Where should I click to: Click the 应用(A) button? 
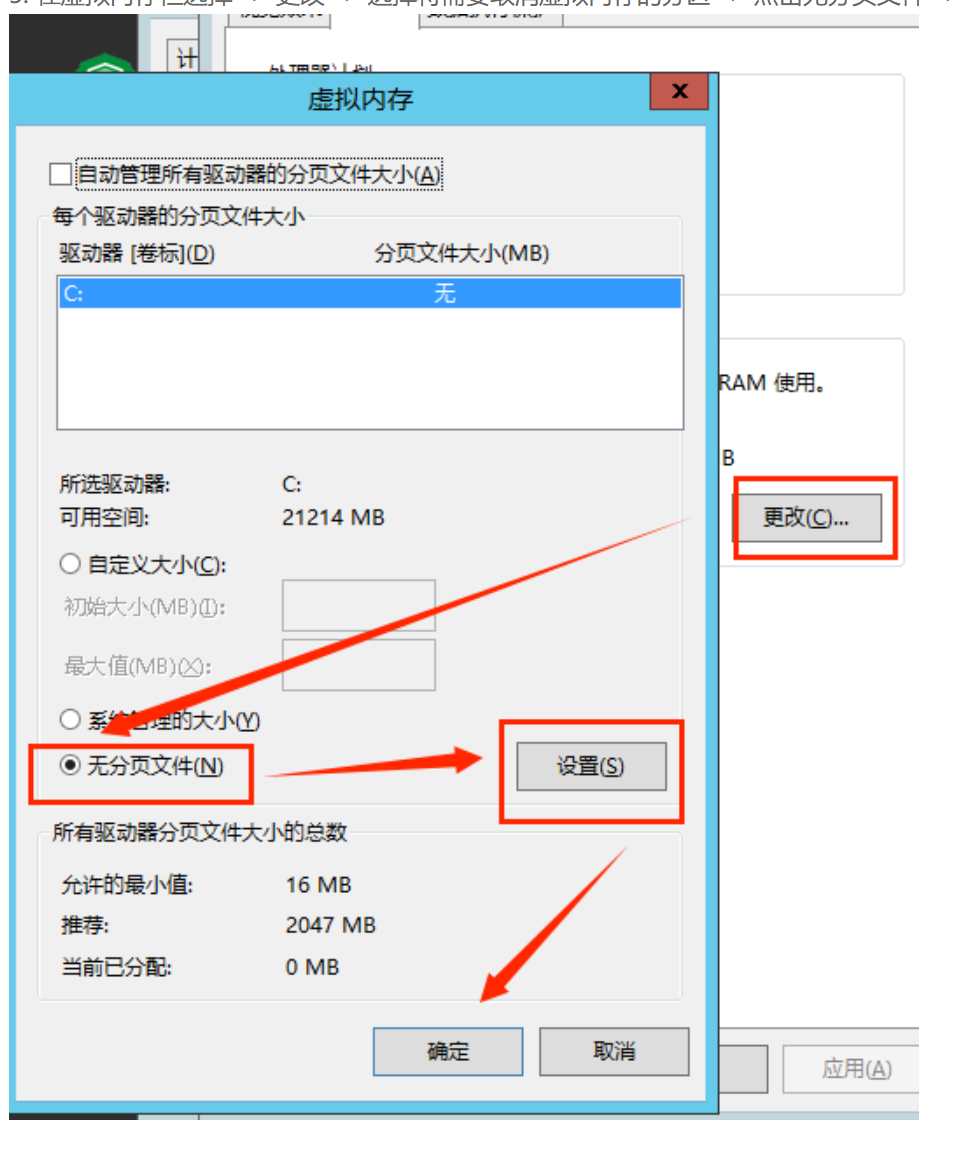[x=855, y=1069]
